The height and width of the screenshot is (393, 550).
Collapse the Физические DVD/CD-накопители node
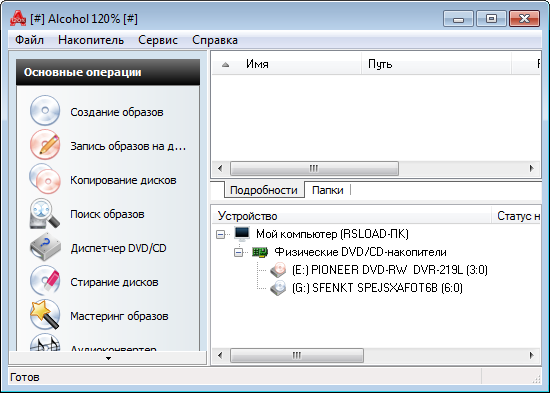239,252
